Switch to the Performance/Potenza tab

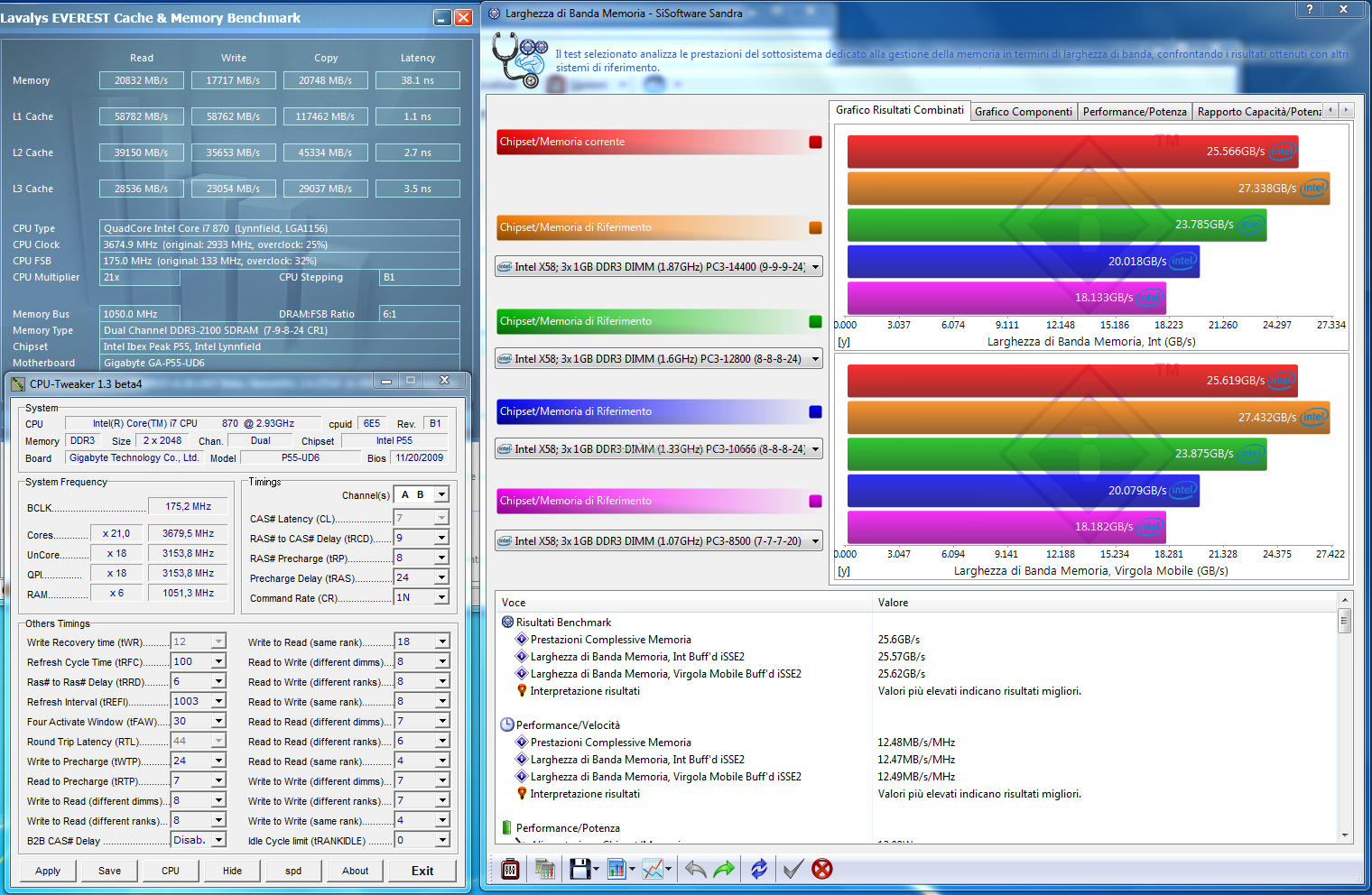[x=1135, y=112]
